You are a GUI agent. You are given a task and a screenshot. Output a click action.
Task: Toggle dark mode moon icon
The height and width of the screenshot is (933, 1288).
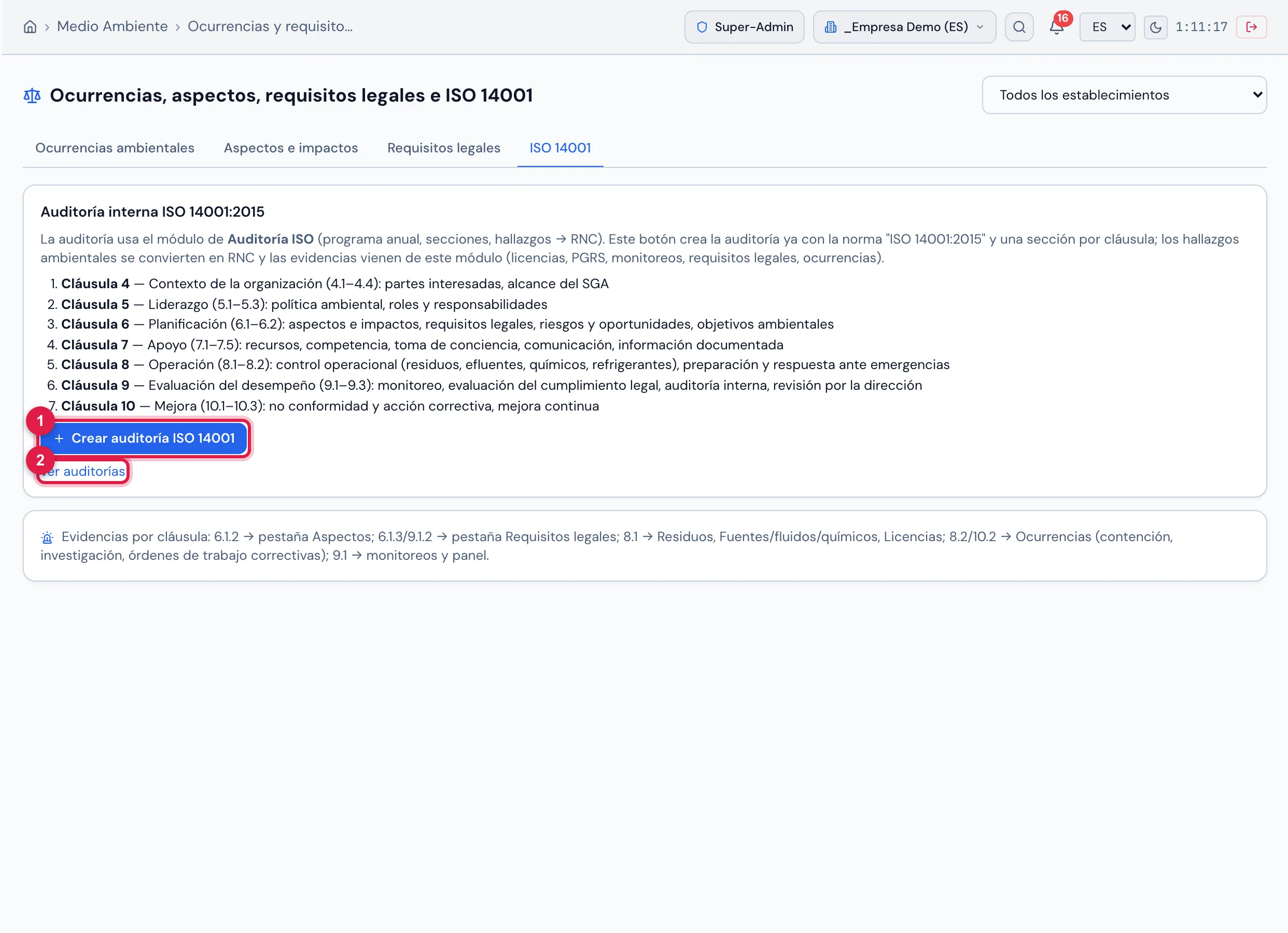point(1155,26)
